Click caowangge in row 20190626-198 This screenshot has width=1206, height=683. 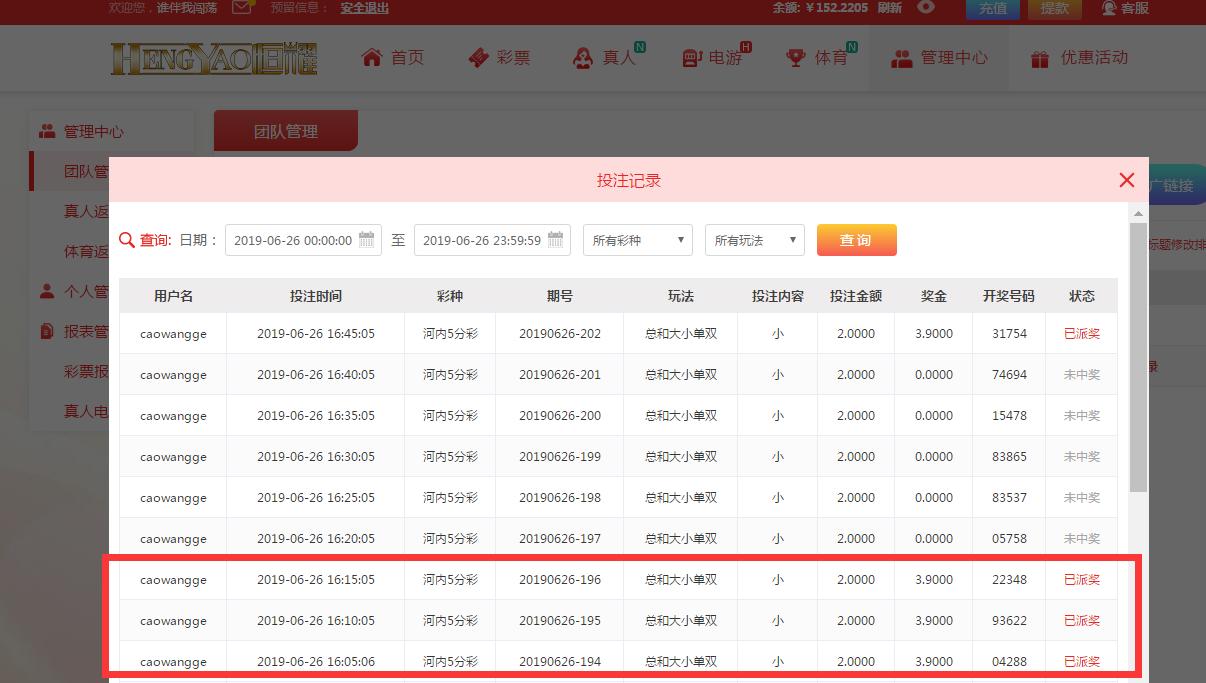click(173, 498)
